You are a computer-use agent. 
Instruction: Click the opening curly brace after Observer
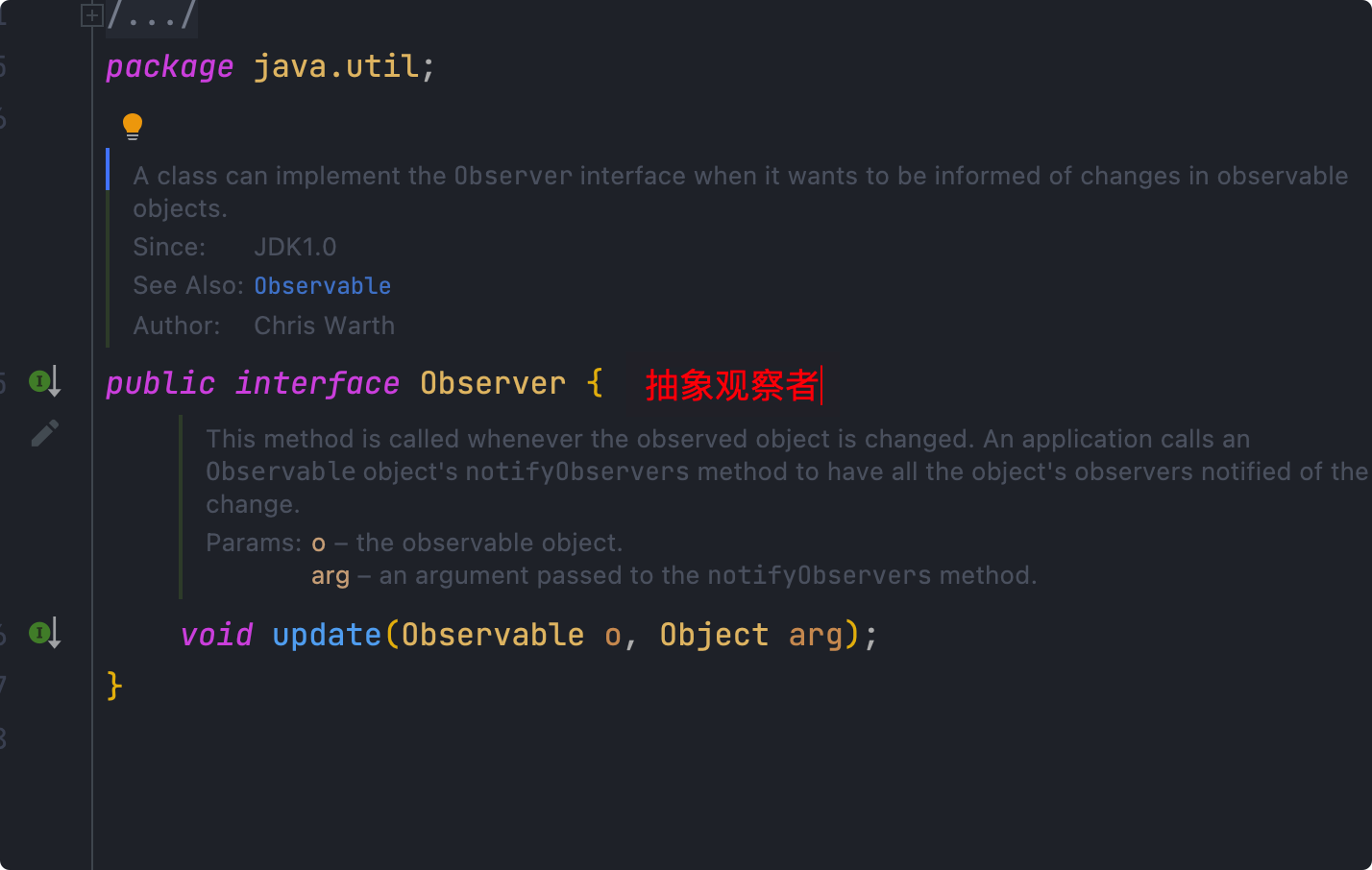coord(595,383)
